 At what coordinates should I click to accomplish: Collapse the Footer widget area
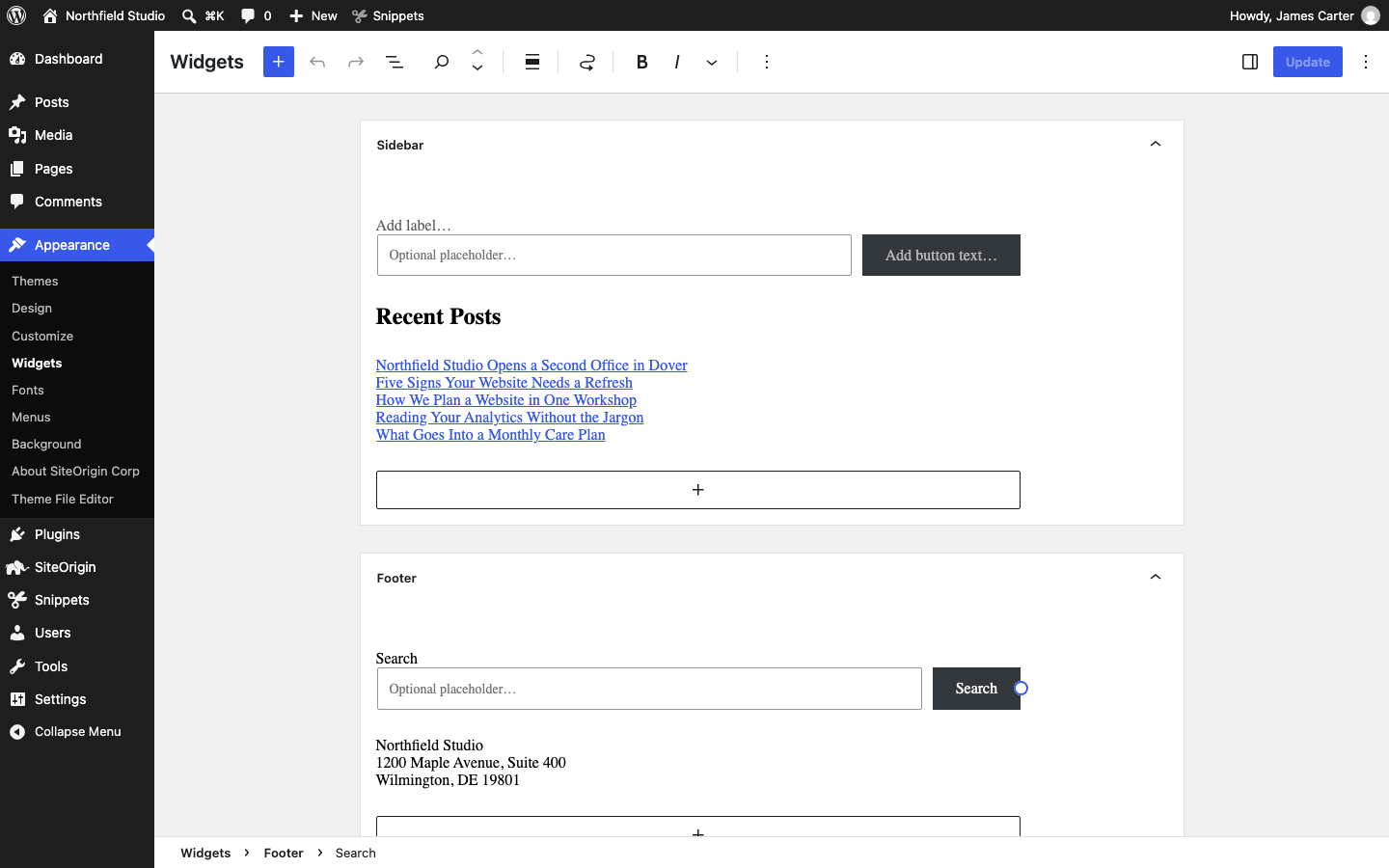point(1156,578)
